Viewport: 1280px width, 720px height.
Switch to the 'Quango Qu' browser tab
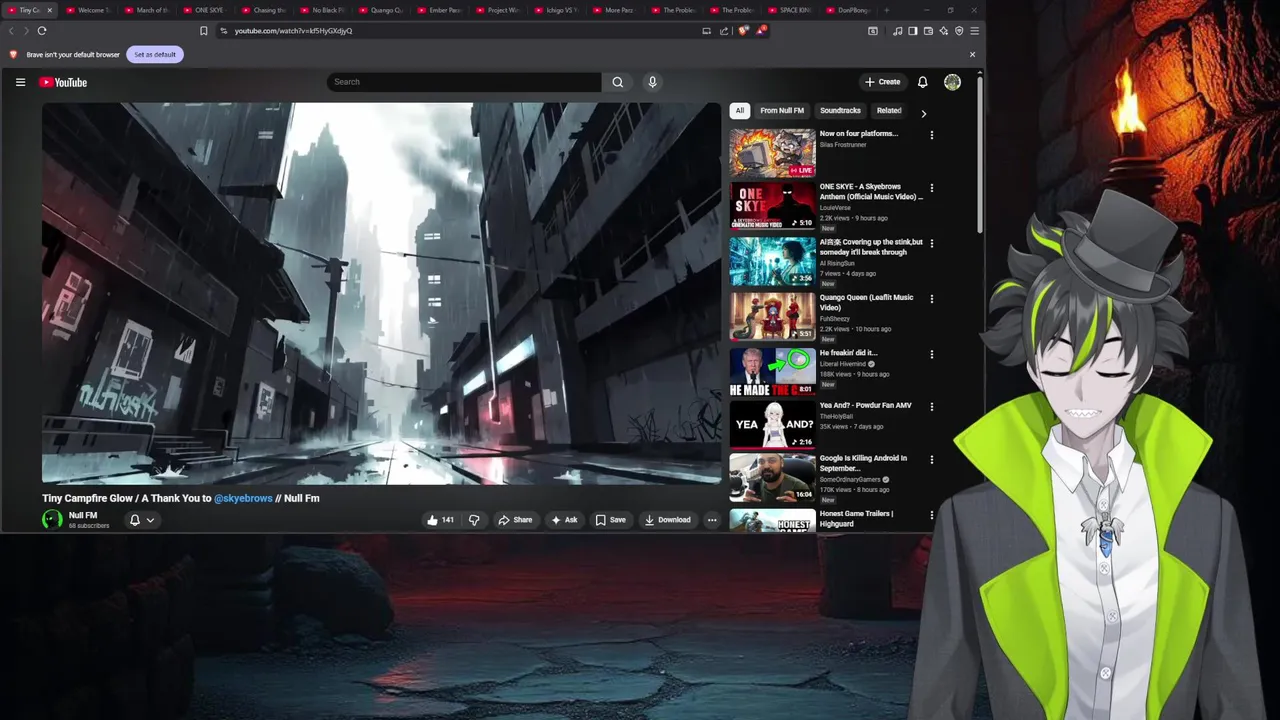tap(381, 10)
